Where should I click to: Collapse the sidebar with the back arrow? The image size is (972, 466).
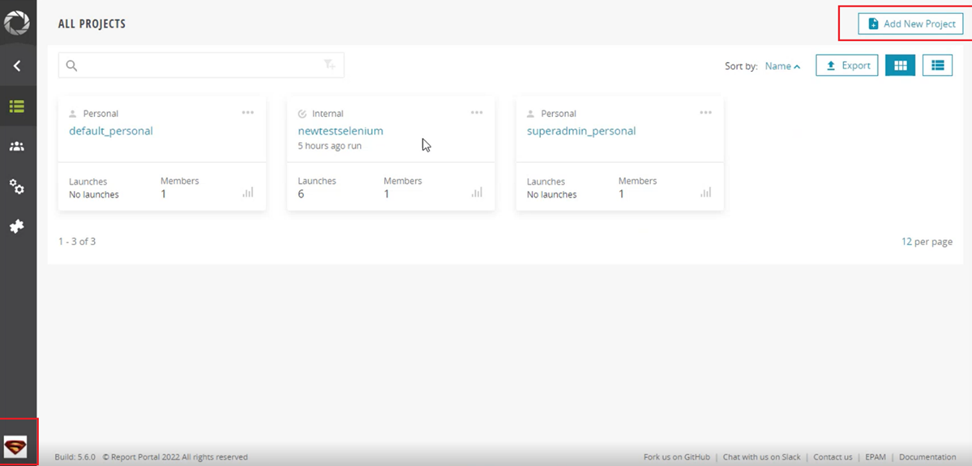click(17, 66)
